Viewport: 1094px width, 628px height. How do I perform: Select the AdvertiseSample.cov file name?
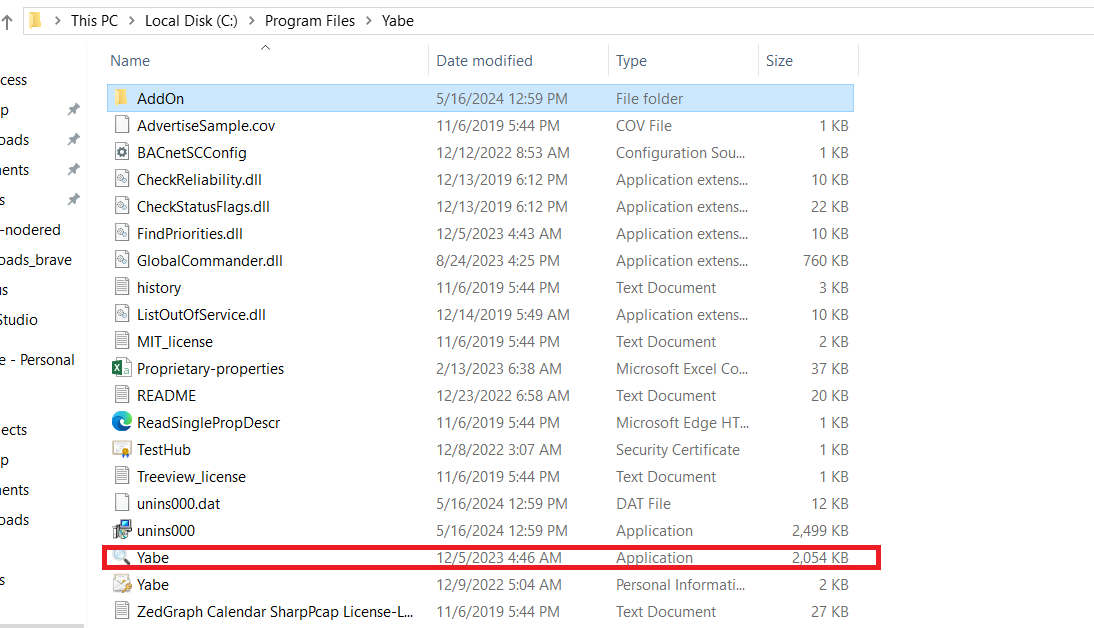coord(206,126)
